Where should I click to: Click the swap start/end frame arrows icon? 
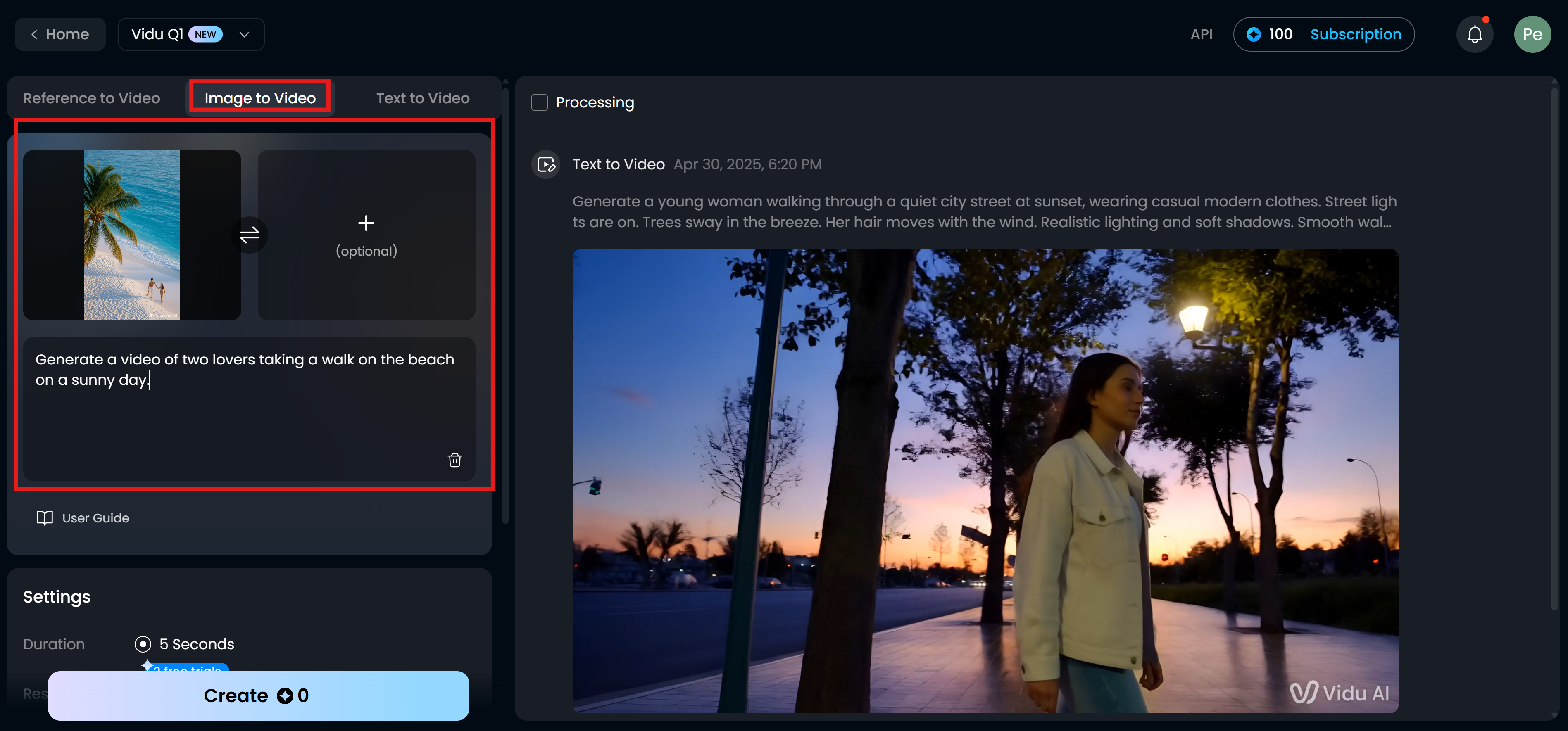[x=250, y=235]
